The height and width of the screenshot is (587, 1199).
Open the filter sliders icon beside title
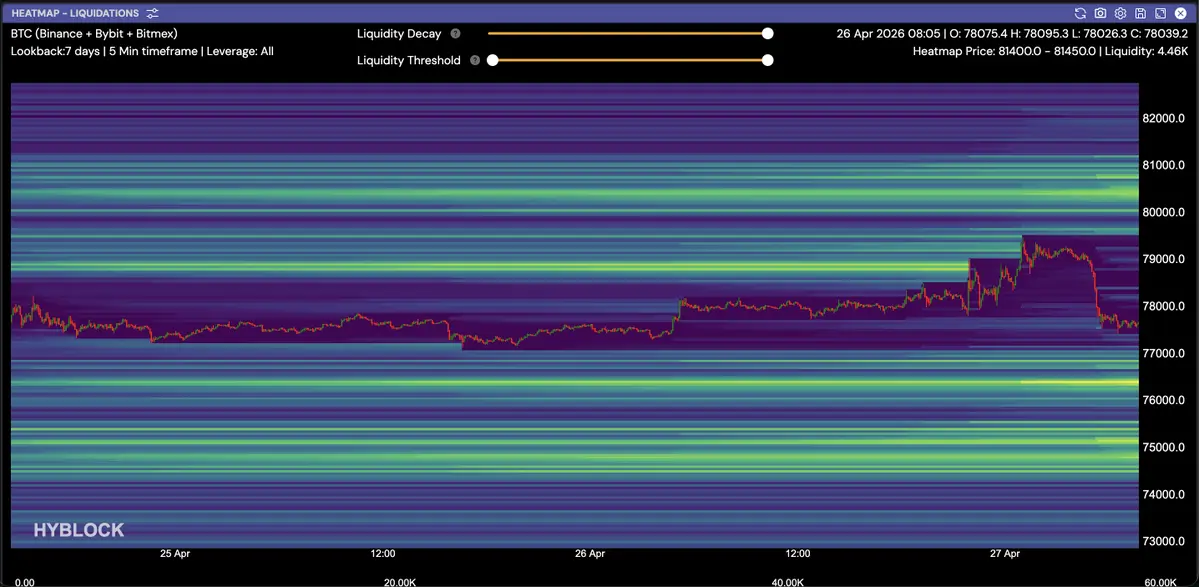(x=152, y=13)
